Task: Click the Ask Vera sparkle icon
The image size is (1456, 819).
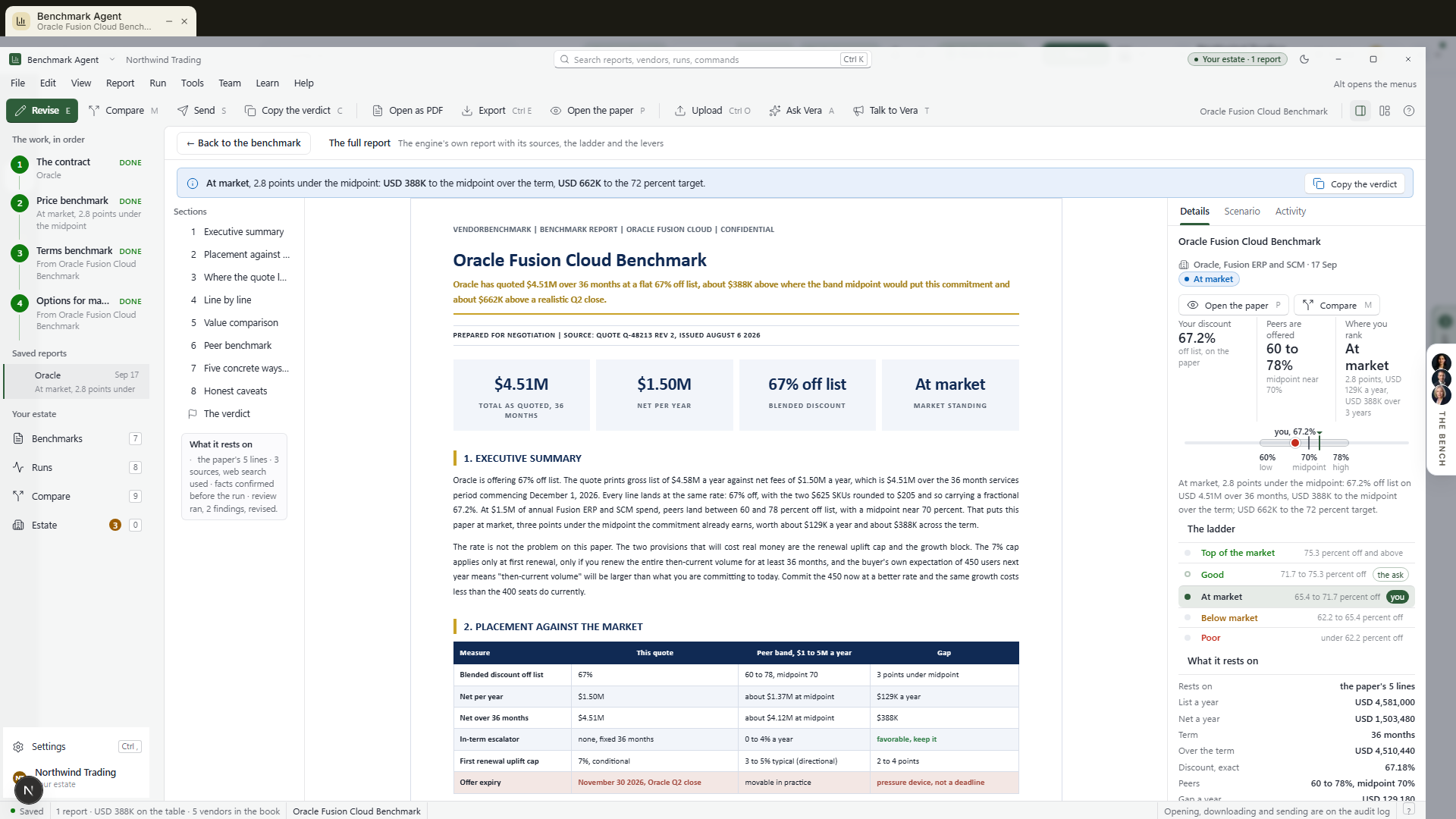Action: click(x=774, y=111)
